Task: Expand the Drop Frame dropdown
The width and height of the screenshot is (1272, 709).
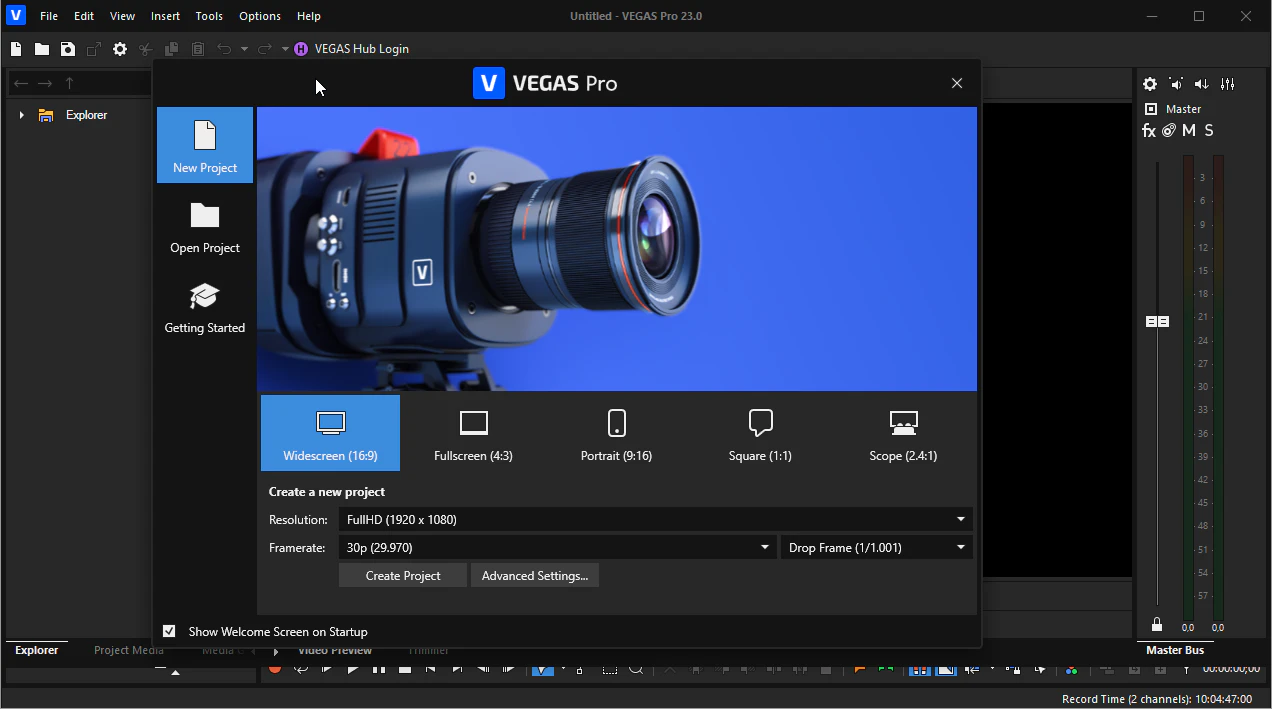Action: point(876,548)
